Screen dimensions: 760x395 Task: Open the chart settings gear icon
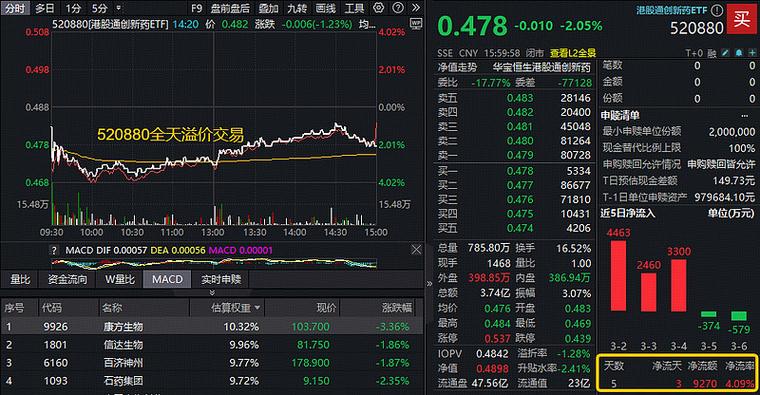click(x=379, y=8)
